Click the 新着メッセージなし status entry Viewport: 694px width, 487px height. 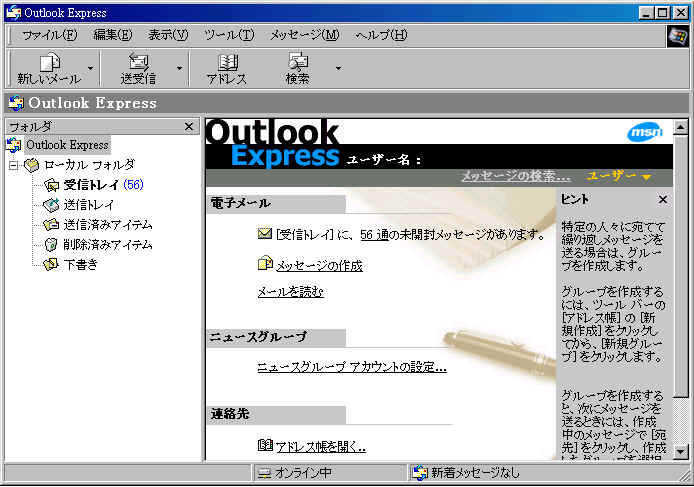point(475,473)
